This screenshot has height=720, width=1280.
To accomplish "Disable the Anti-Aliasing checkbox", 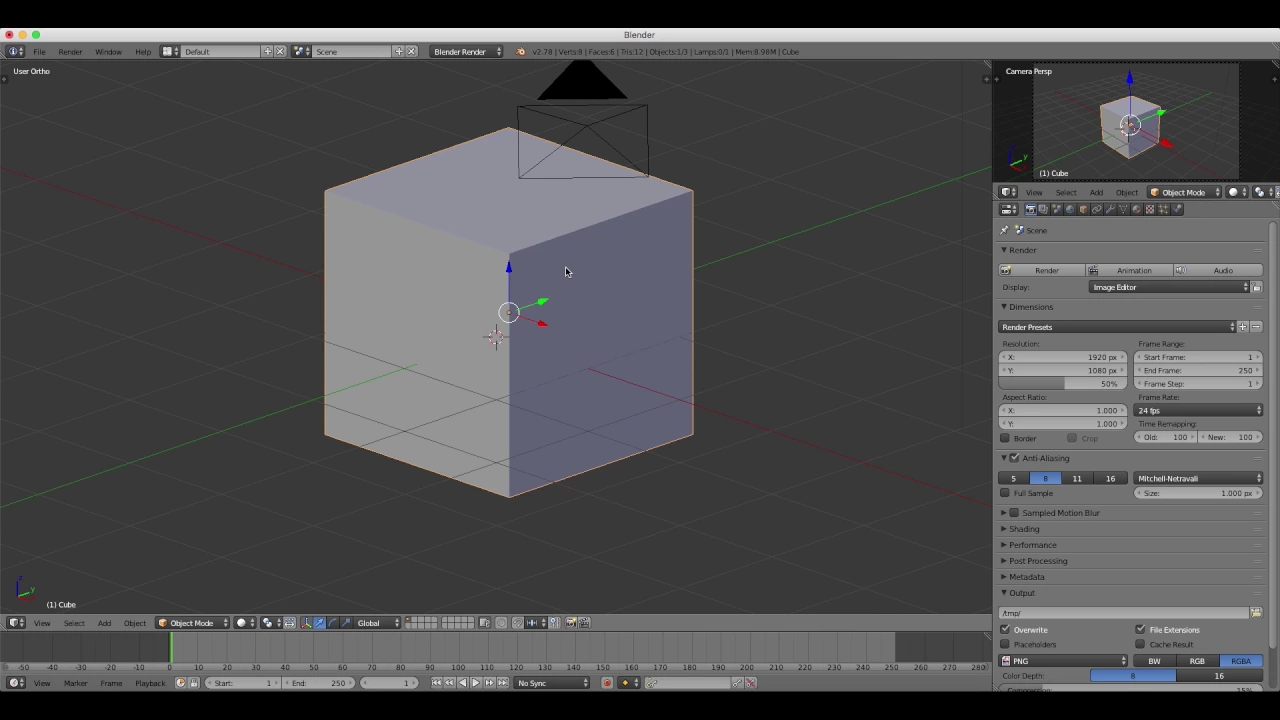I will coord(1015,458).
